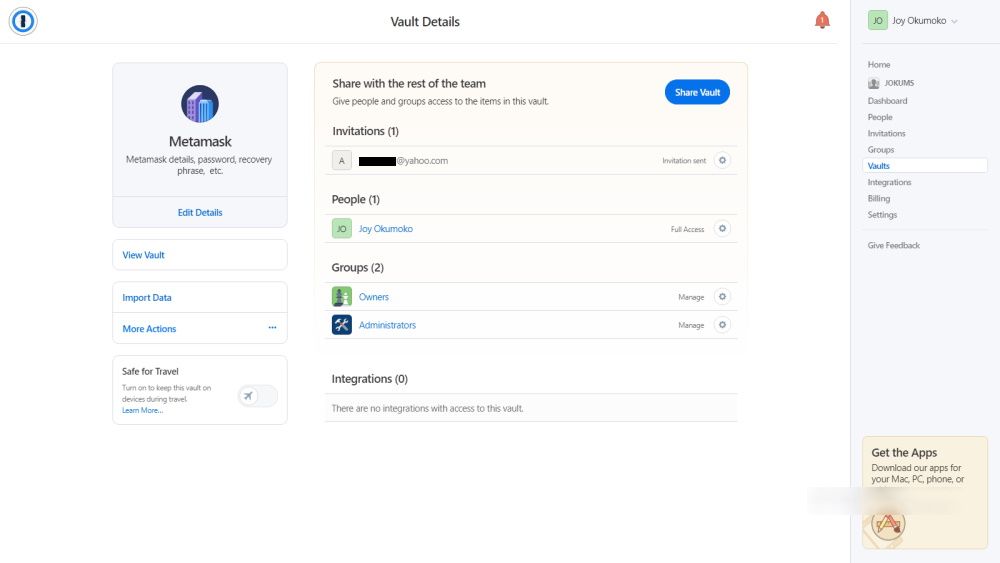This screenshot has height=563, width=1000.
Task: Open gear settings for Joy Okumoko row
Action: tap(722, 228)
